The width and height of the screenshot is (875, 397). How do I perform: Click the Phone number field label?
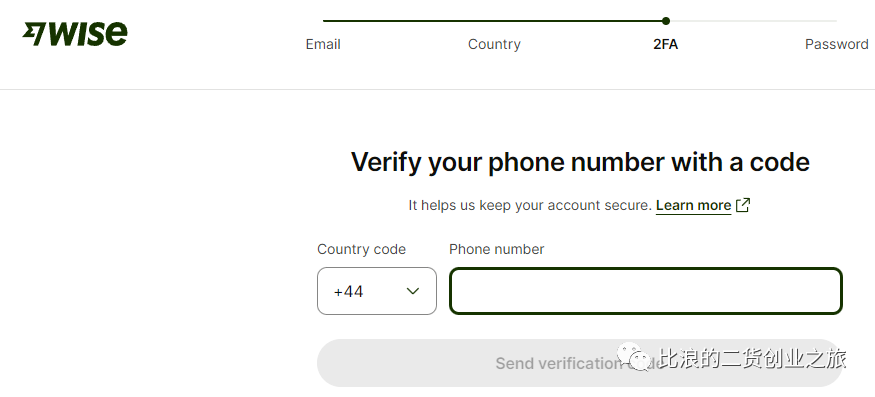click(x=497, y=249)
